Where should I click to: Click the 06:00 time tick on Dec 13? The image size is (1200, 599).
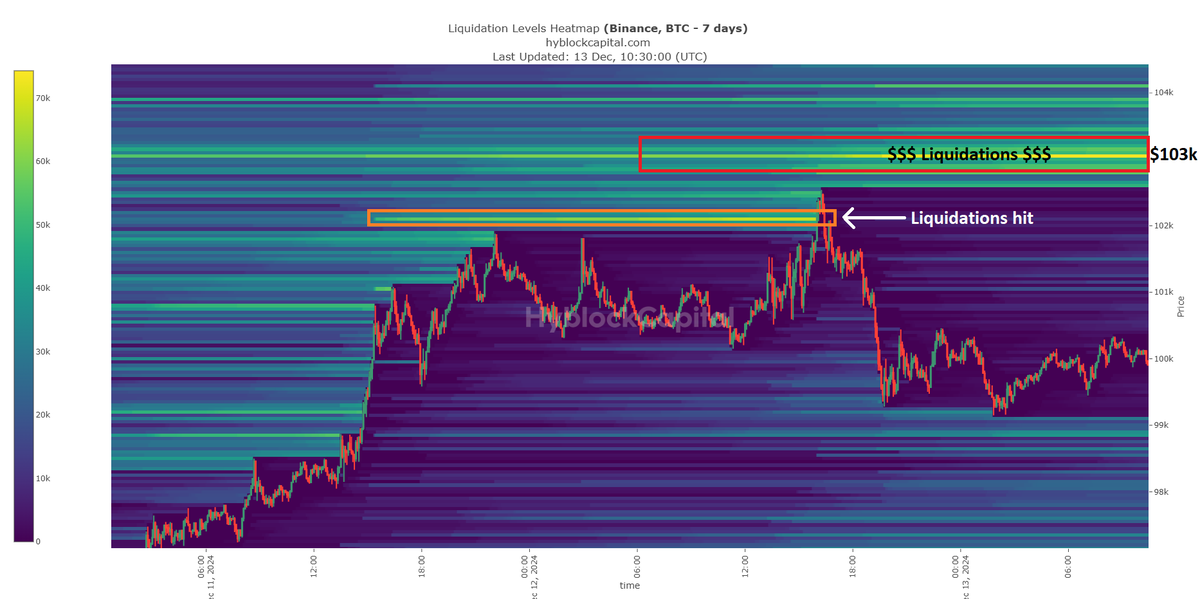coord(1068,565)
